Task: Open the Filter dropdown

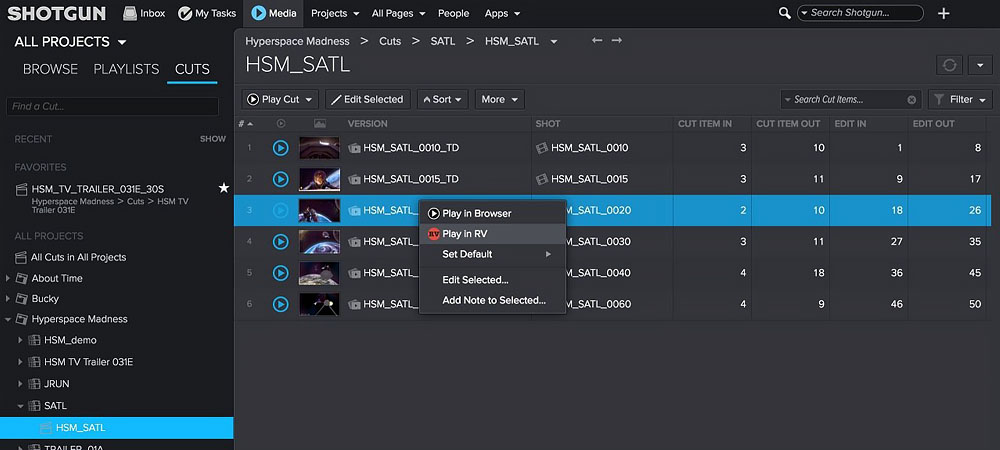Action: [960, 100]
